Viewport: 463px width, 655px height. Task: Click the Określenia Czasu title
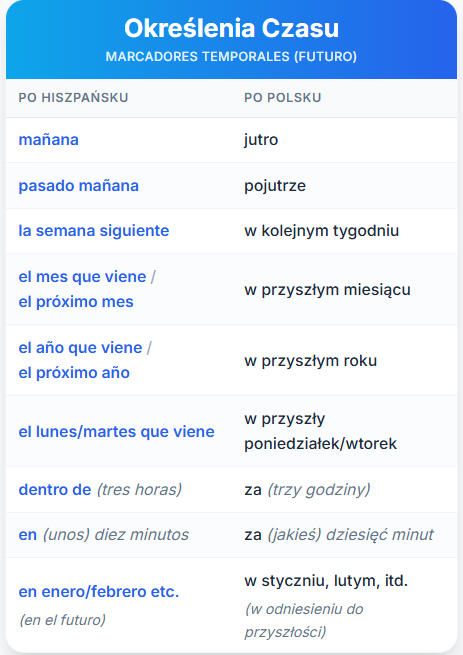coord(231,28)
